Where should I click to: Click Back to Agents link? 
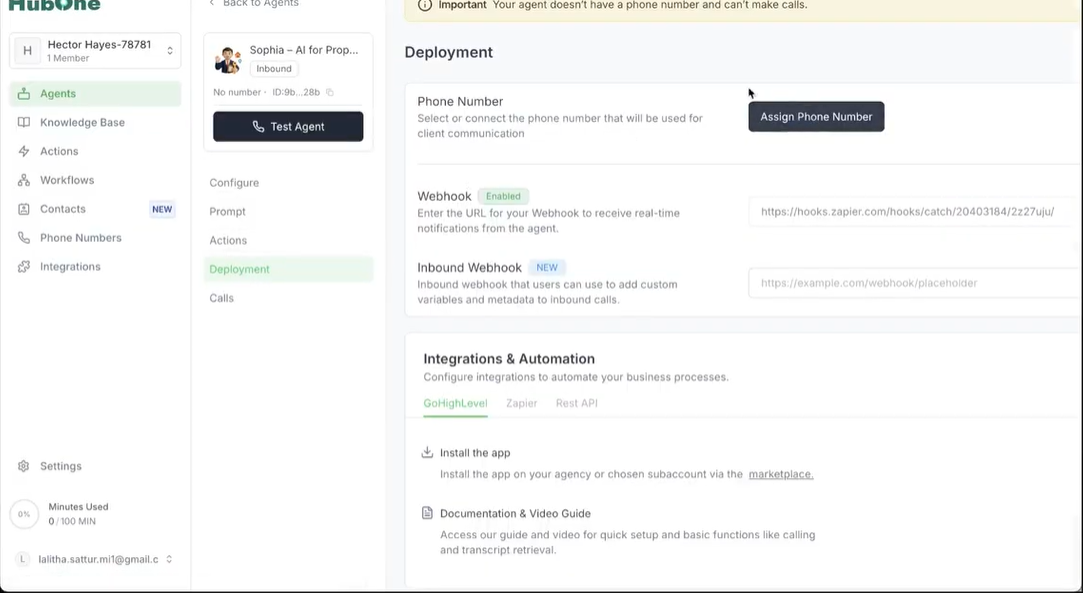tap(253, 3)
